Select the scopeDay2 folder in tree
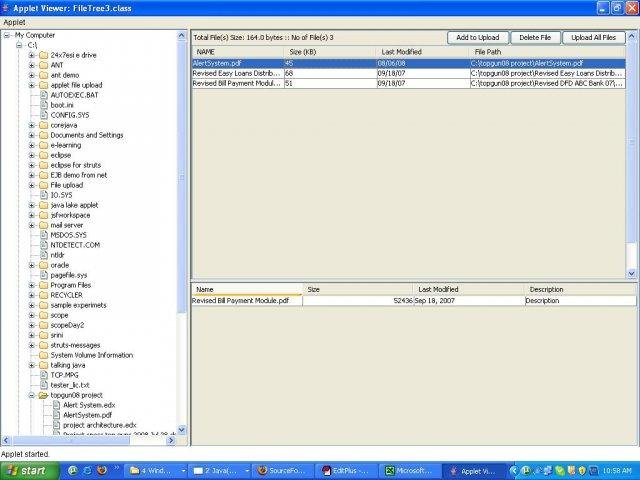Screen dimensions: 640x480 [67, 325]
